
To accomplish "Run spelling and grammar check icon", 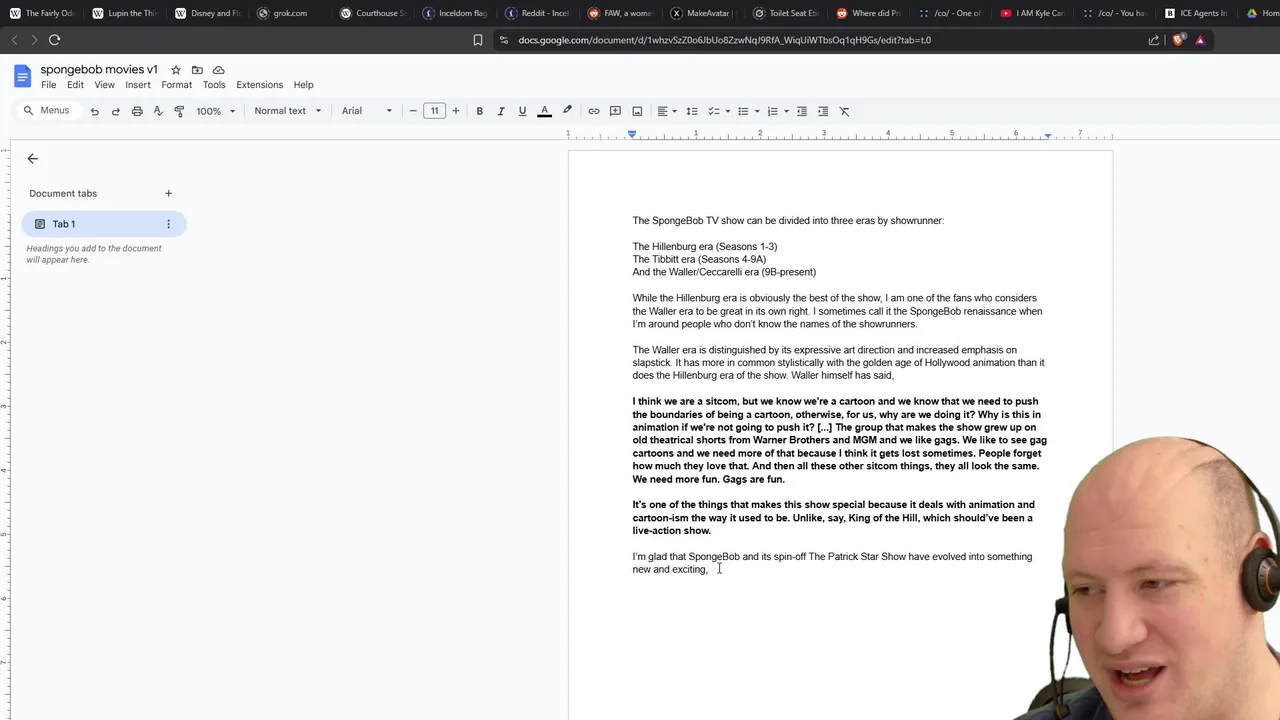I will click(x=158, y=111).
